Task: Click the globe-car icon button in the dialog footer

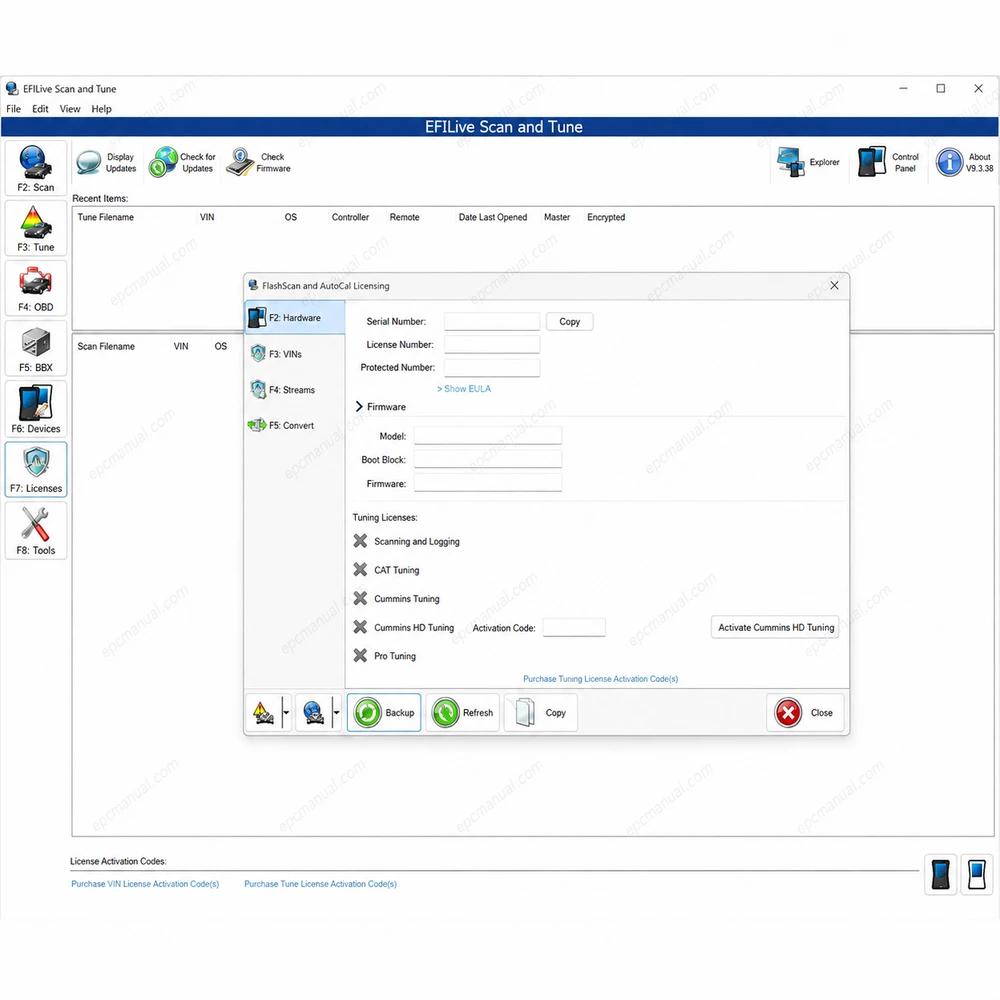Action: click(313, 713)
